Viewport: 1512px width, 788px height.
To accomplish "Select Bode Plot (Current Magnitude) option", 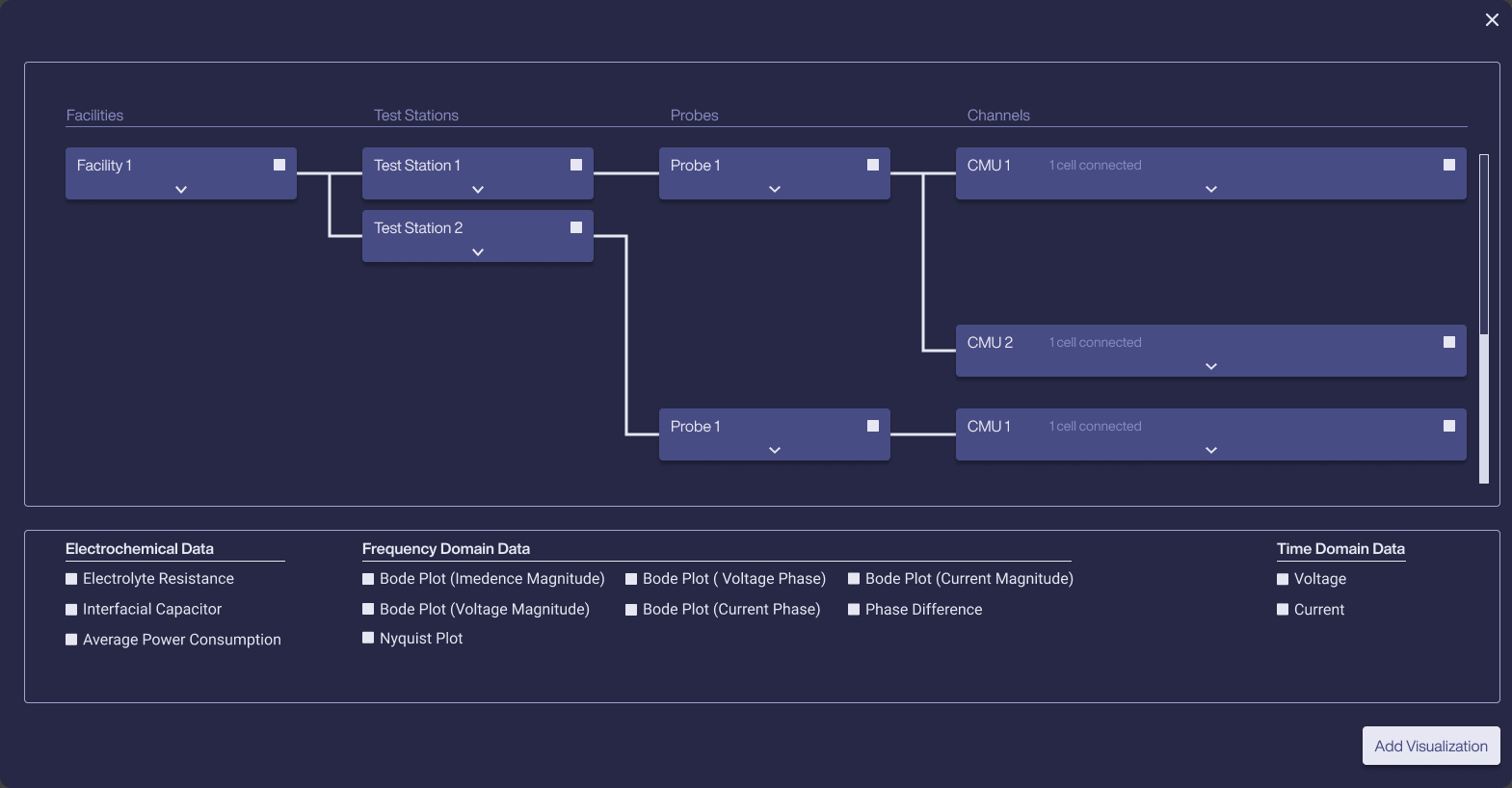I will tap(854, 579).
